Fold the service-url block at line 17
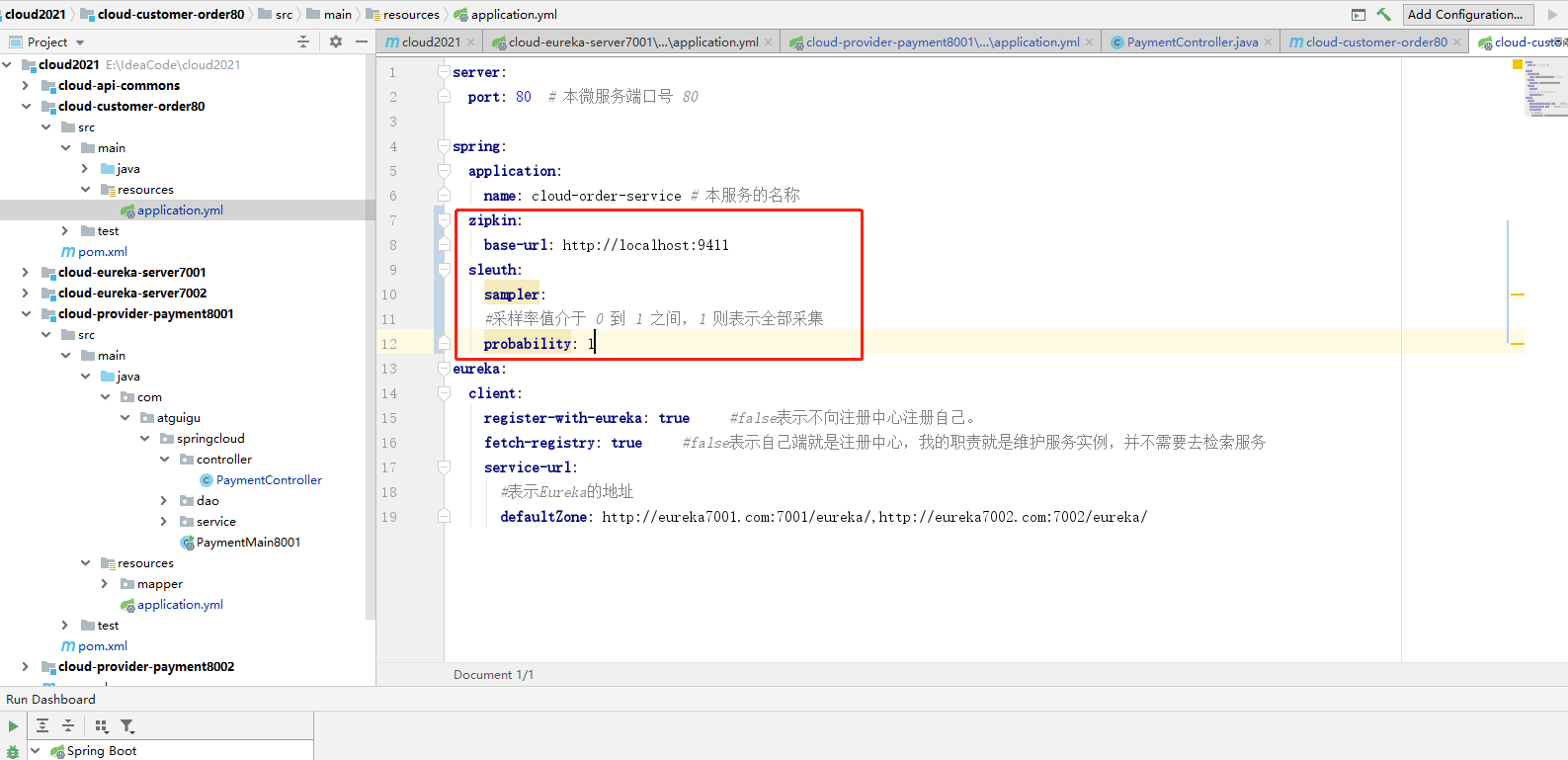The width and height of the screenshot is (1568, 760). coord(445,467)
